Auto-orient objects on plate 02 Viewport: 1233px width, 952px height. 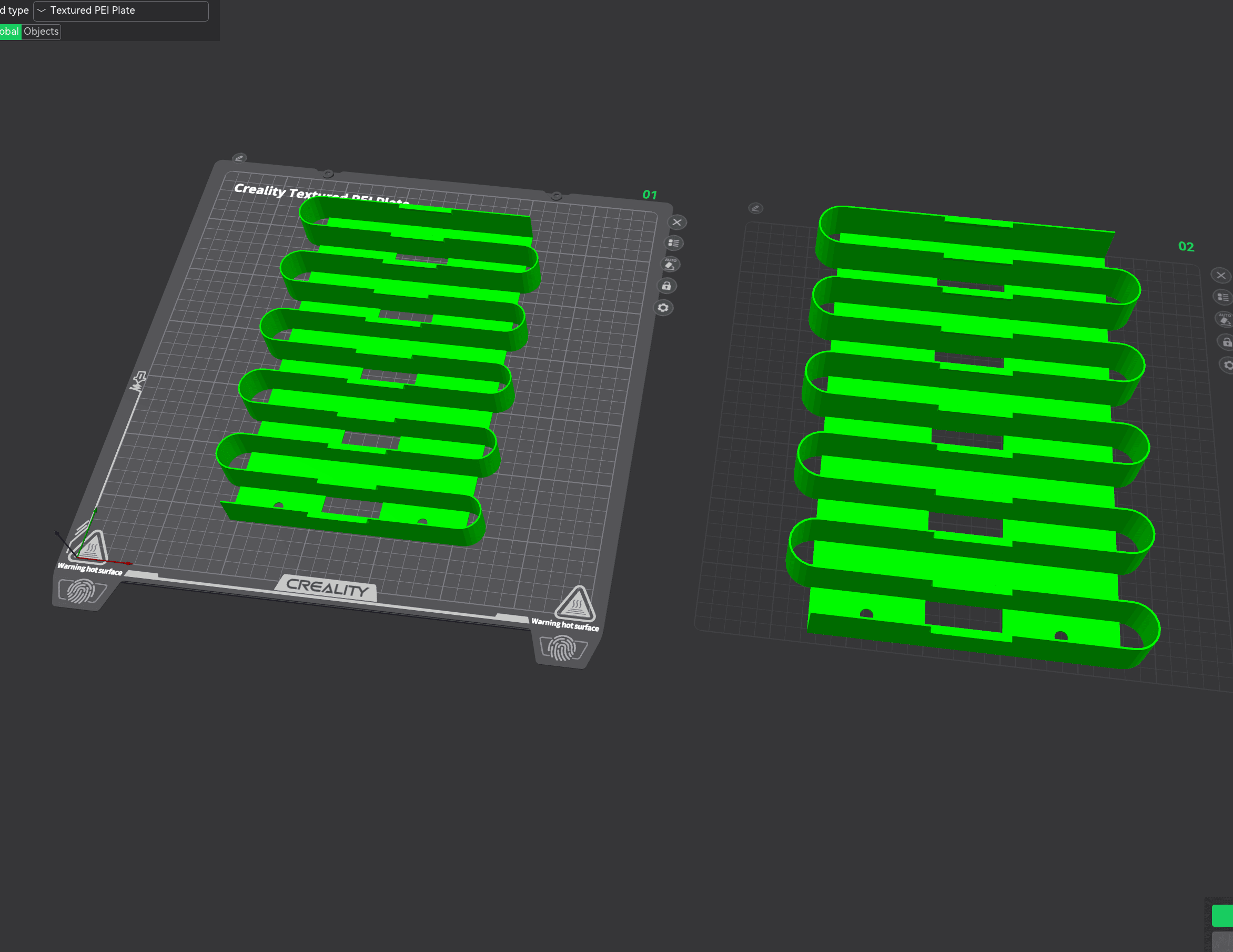1225,320
